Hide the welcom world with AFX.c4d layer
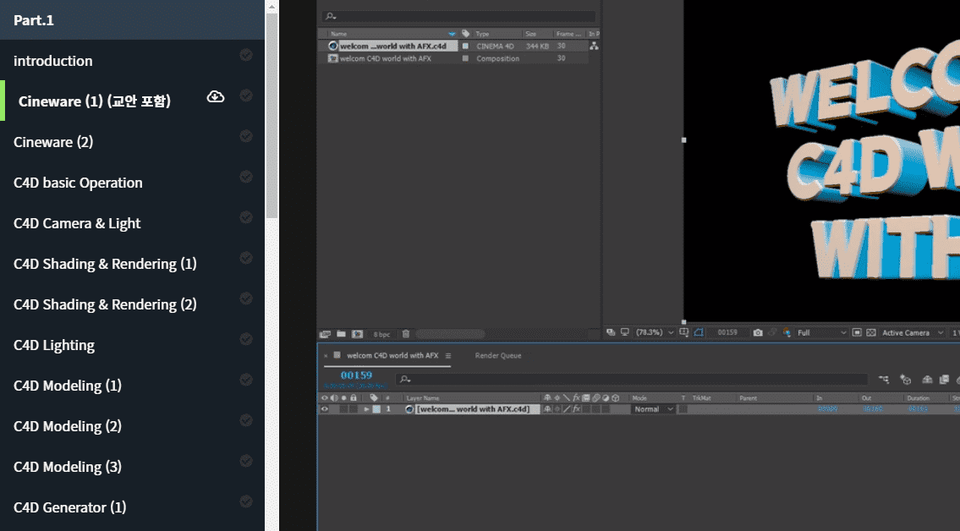960x531 pixels. pyautogui.click(x=324, y=409)
